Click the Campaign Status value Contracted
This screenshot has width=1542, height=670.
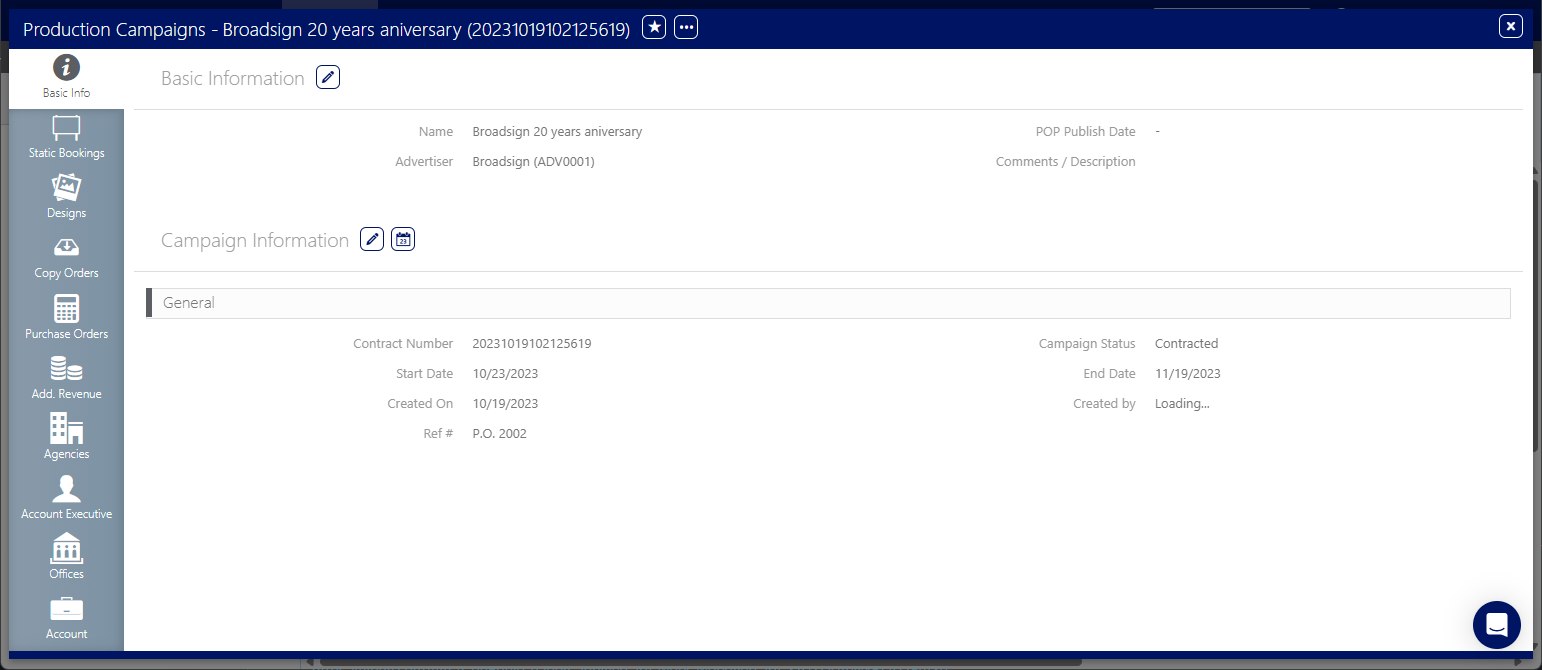(x=1186, y=344)
